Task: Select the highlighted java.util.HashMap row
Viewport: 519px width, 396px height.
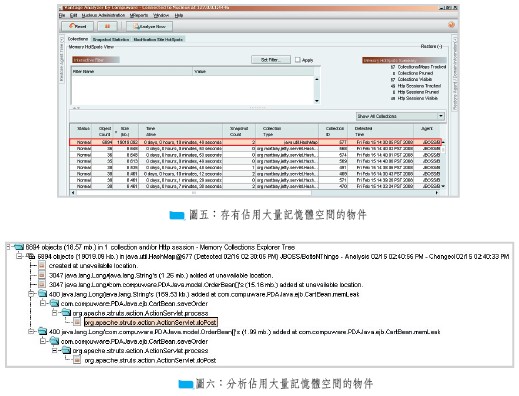Action: coord(255,142)
